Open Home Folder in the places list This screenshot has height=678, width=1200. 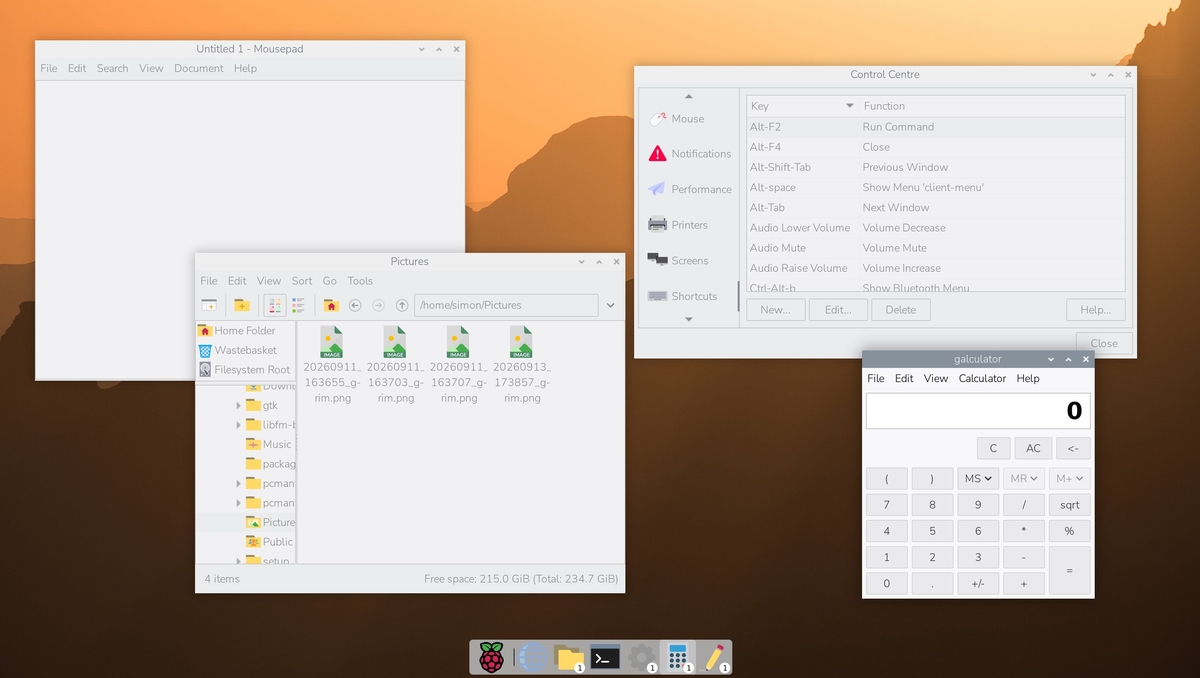[245, 330]
